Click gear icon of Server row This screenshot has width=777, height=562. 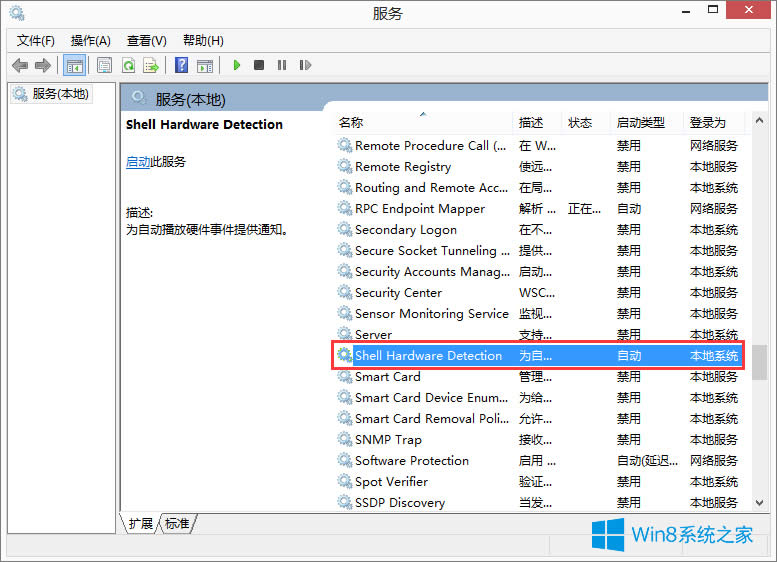[345, 334]
